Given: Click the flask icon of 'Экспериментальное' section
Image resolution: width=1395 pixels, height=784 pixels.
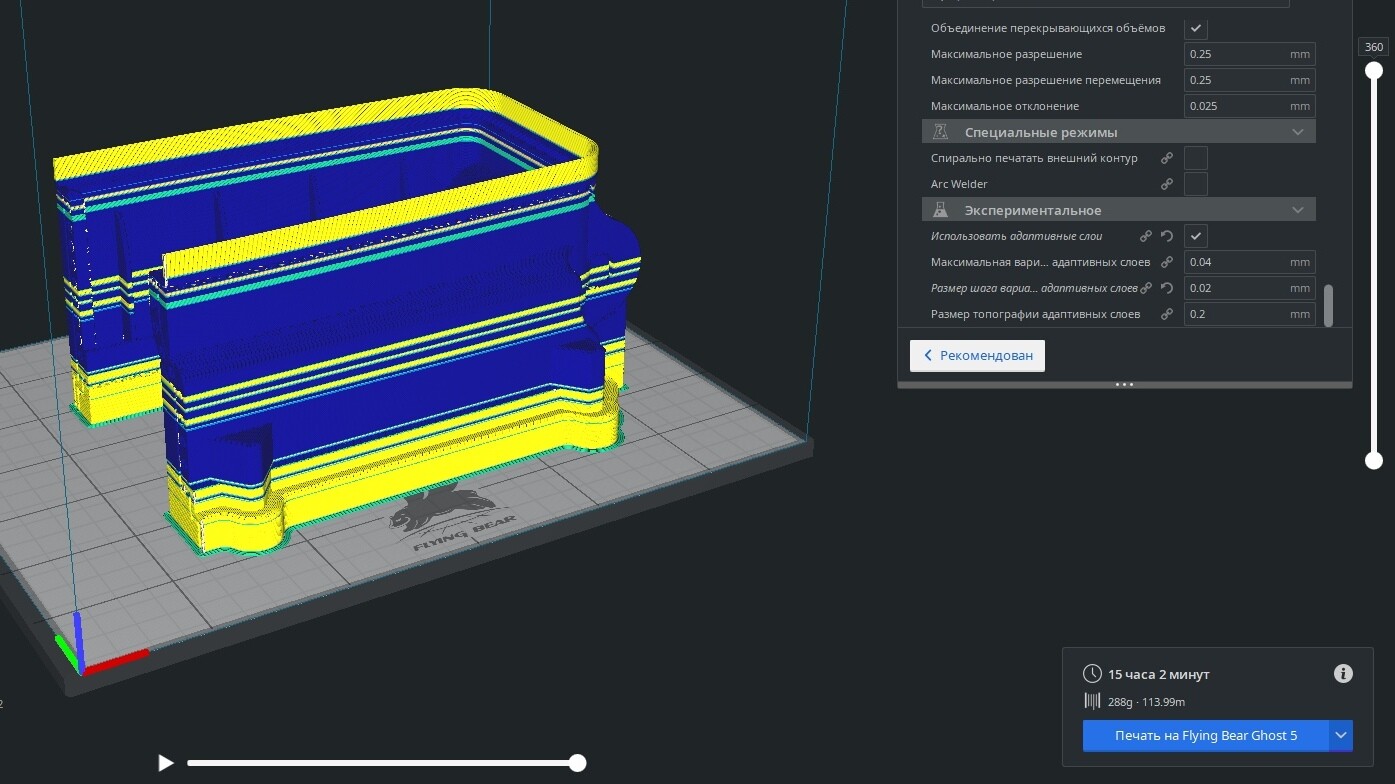Looking at the screenshot, I should pyautogui.click(x=940, y=210).
